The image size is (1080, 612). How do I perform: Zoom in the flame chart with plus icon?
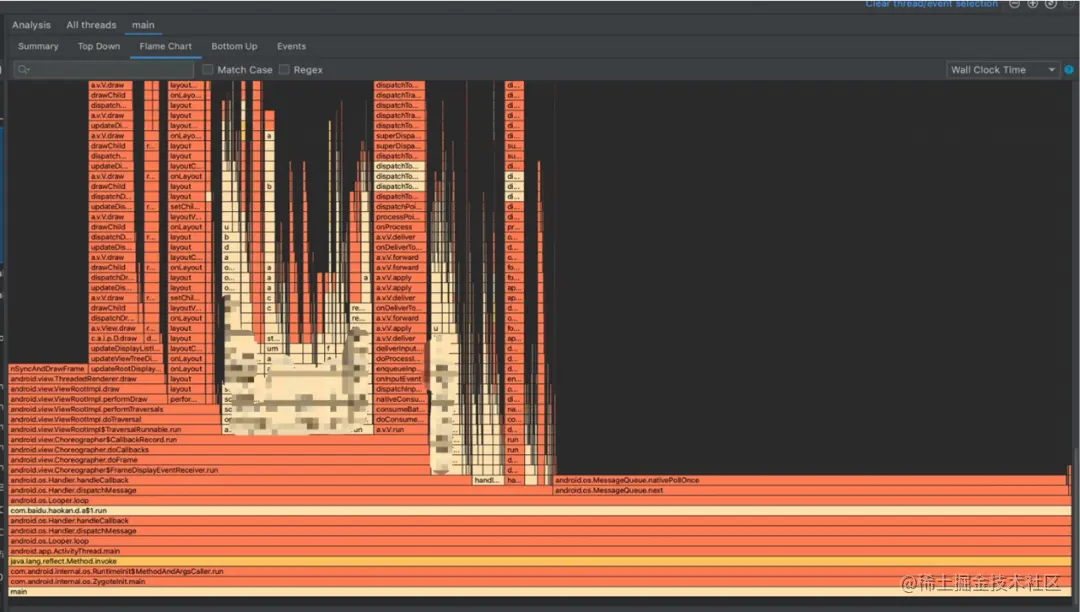1032,3
